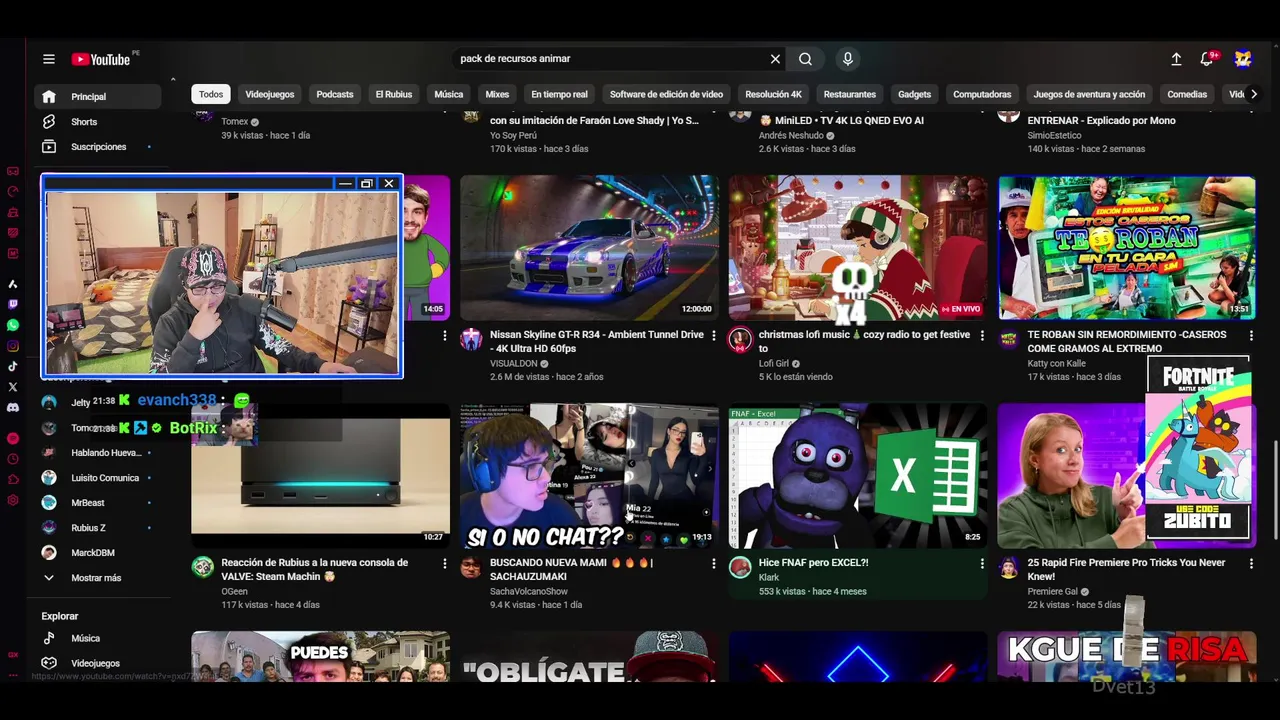Image resolution: width=1280 pixels, height=720 pixels.
Task: Show more filter chips with right arrow
Action: [x=1253, y=94]
